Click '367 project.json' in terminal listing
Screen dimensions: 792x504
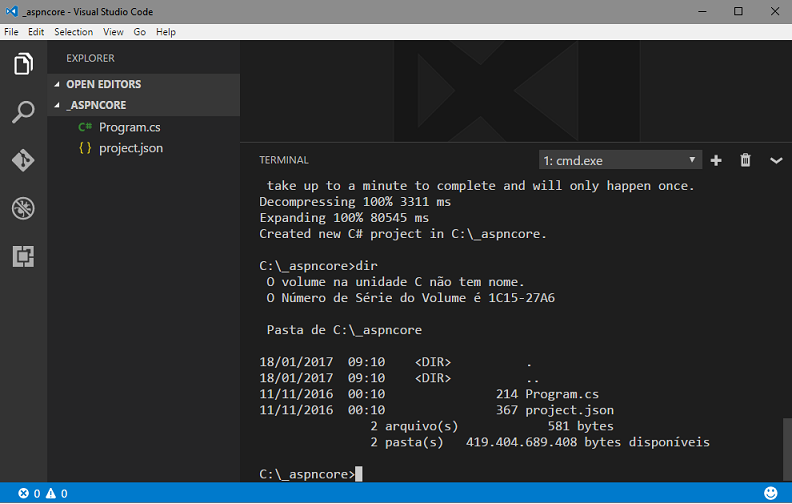click(x=555, y=410)
